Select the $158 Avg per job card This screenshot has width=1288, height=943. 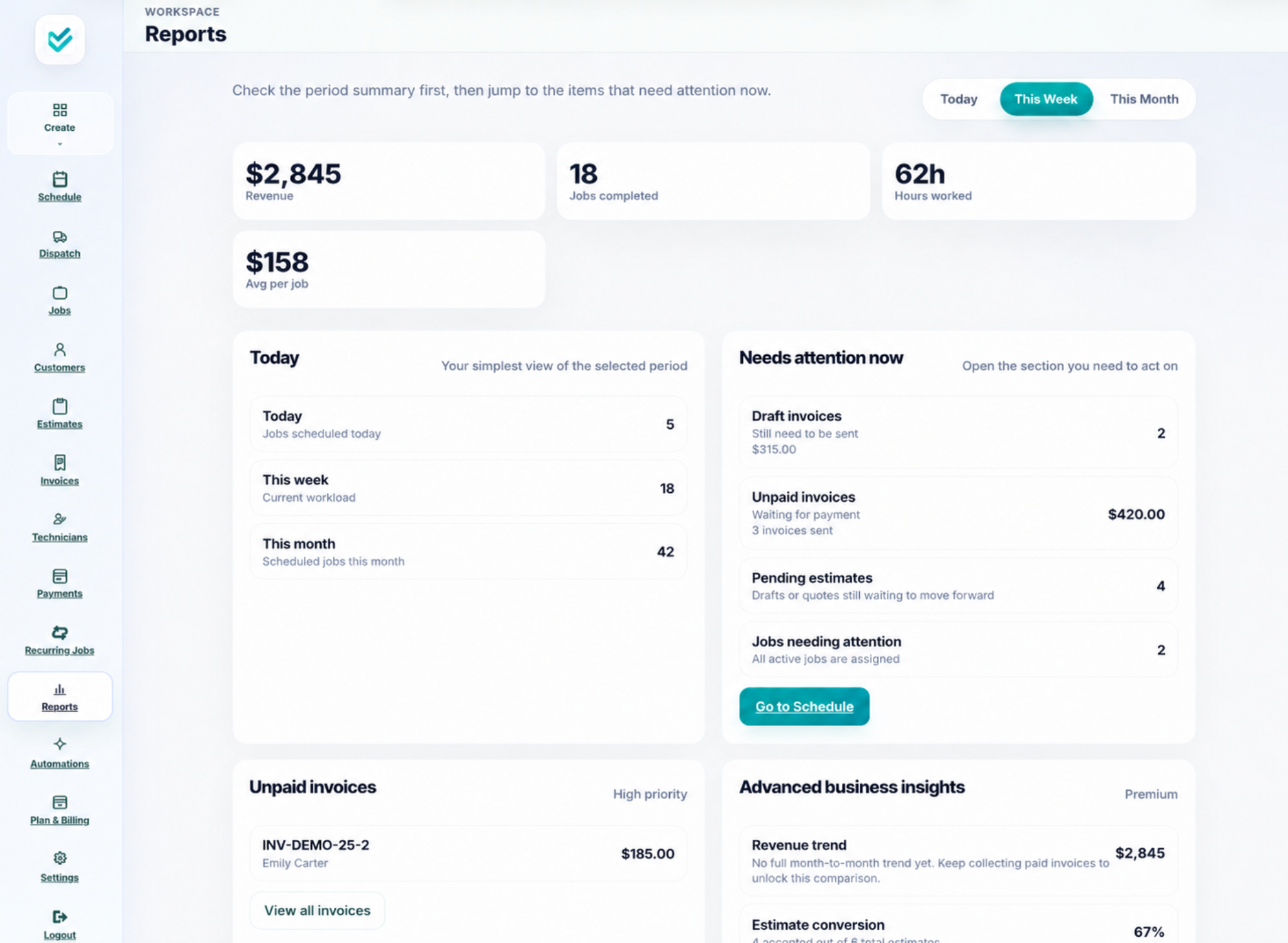click(x=389, y=269)
